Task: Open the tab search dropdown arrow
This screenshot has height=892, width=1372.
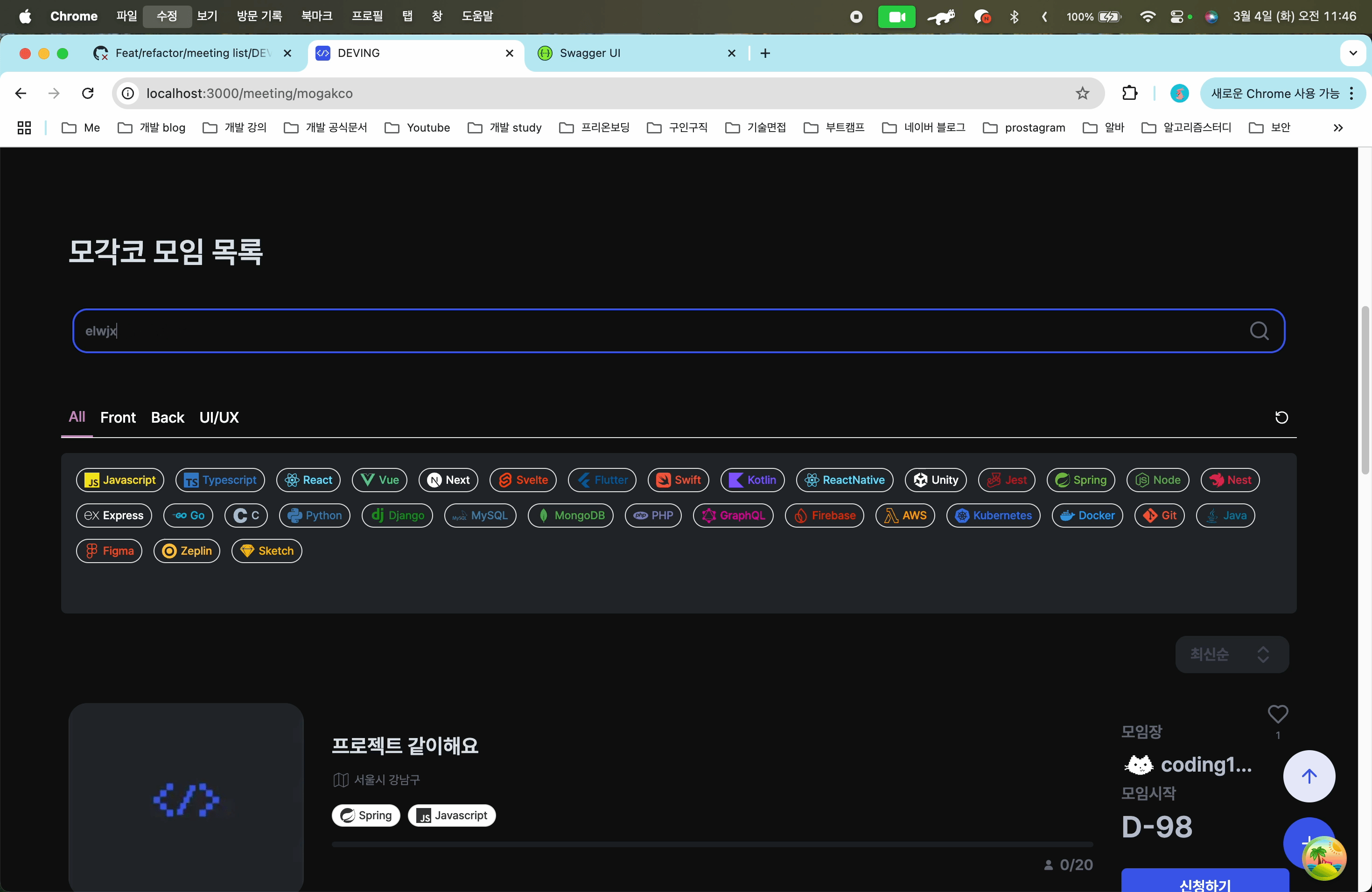Action: (x=1352, y=53)
